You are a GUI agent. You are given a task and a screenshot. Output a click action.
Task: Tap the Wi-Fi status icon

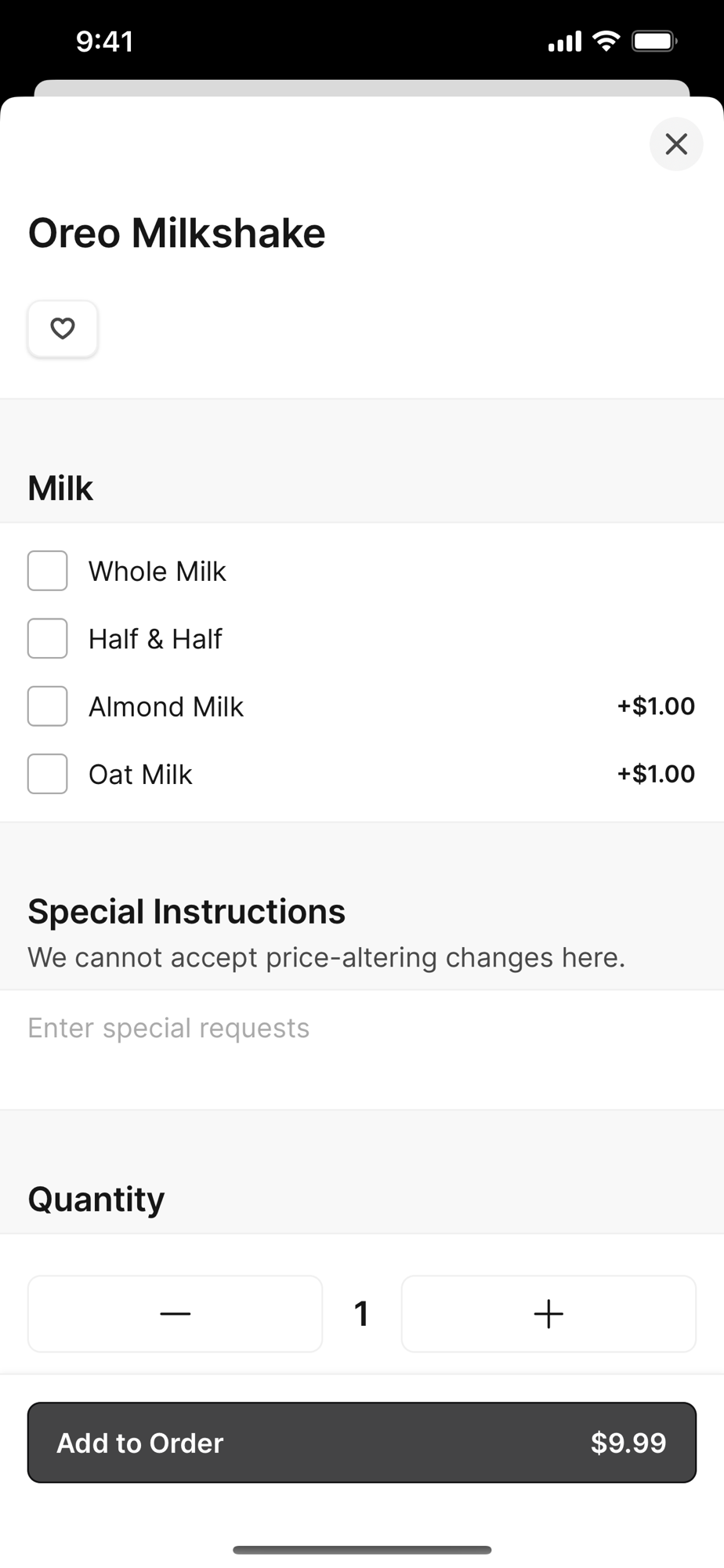606,41
